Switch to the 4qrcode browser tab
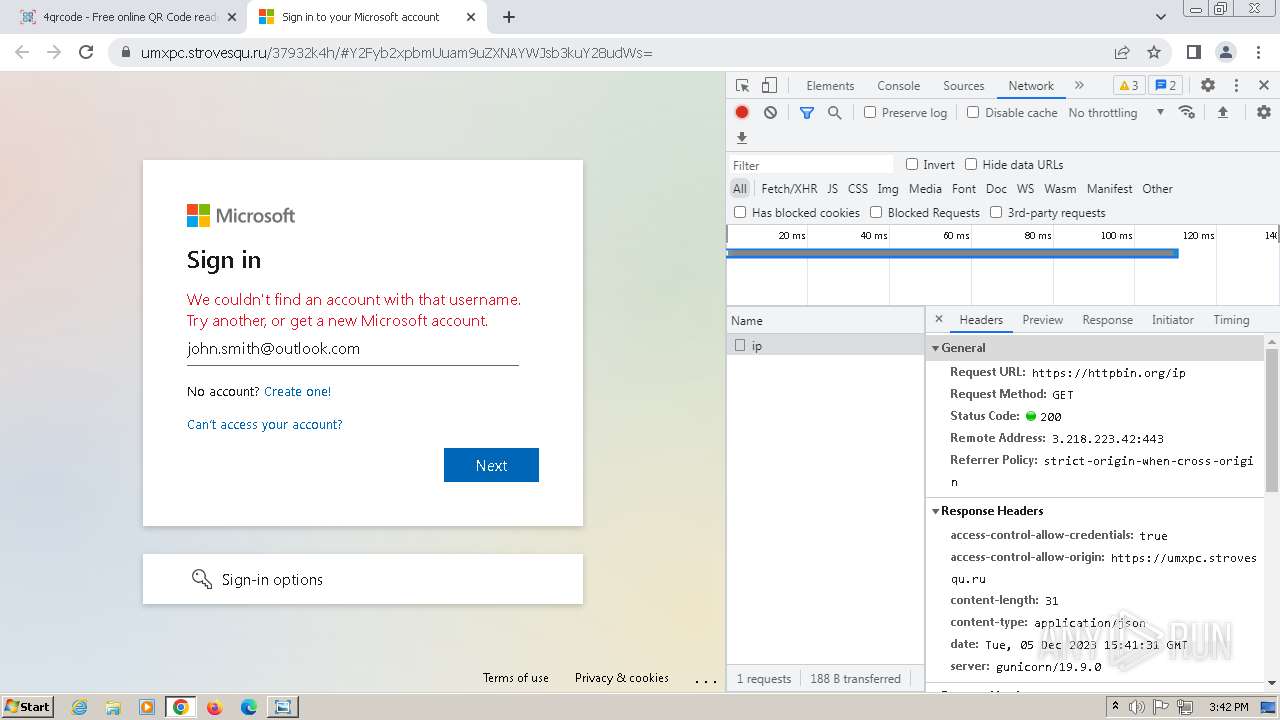 point(130,17)
